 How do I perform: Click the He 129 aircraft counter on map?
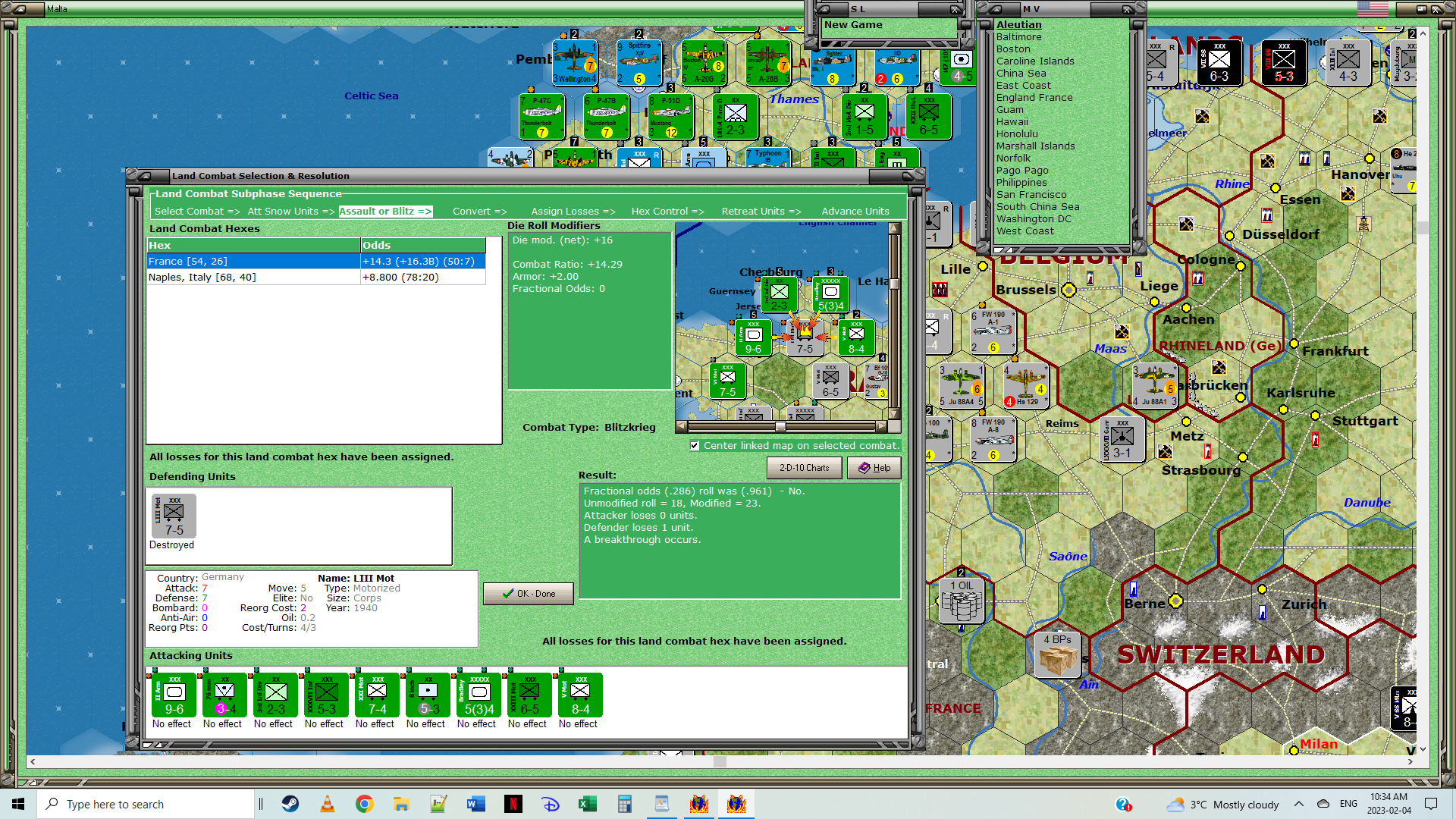click(1026, 386)
